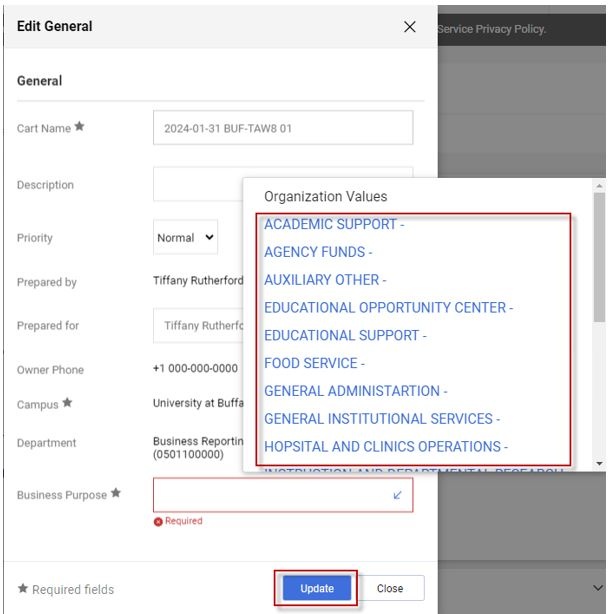Image resolution: width=610 pixels, height=614 pixels.
Task: Click the Description text field
Action: (198, 185)
